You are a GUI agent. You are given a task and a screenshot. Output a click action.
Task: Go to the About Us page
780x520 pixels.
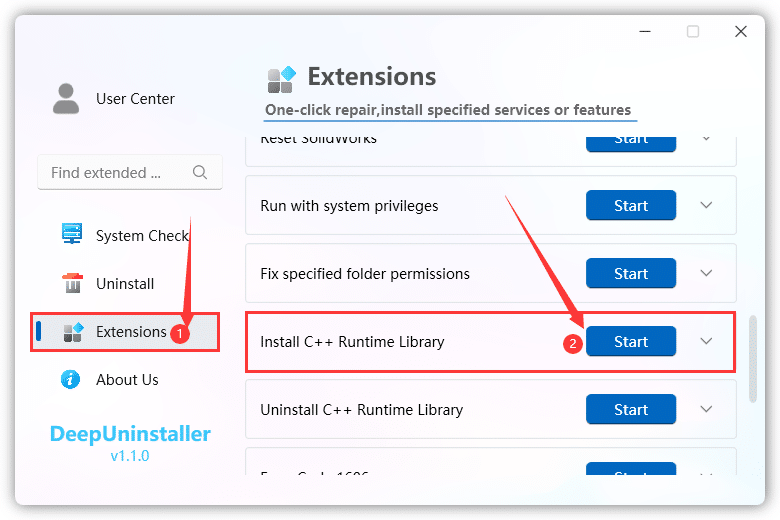127,380
